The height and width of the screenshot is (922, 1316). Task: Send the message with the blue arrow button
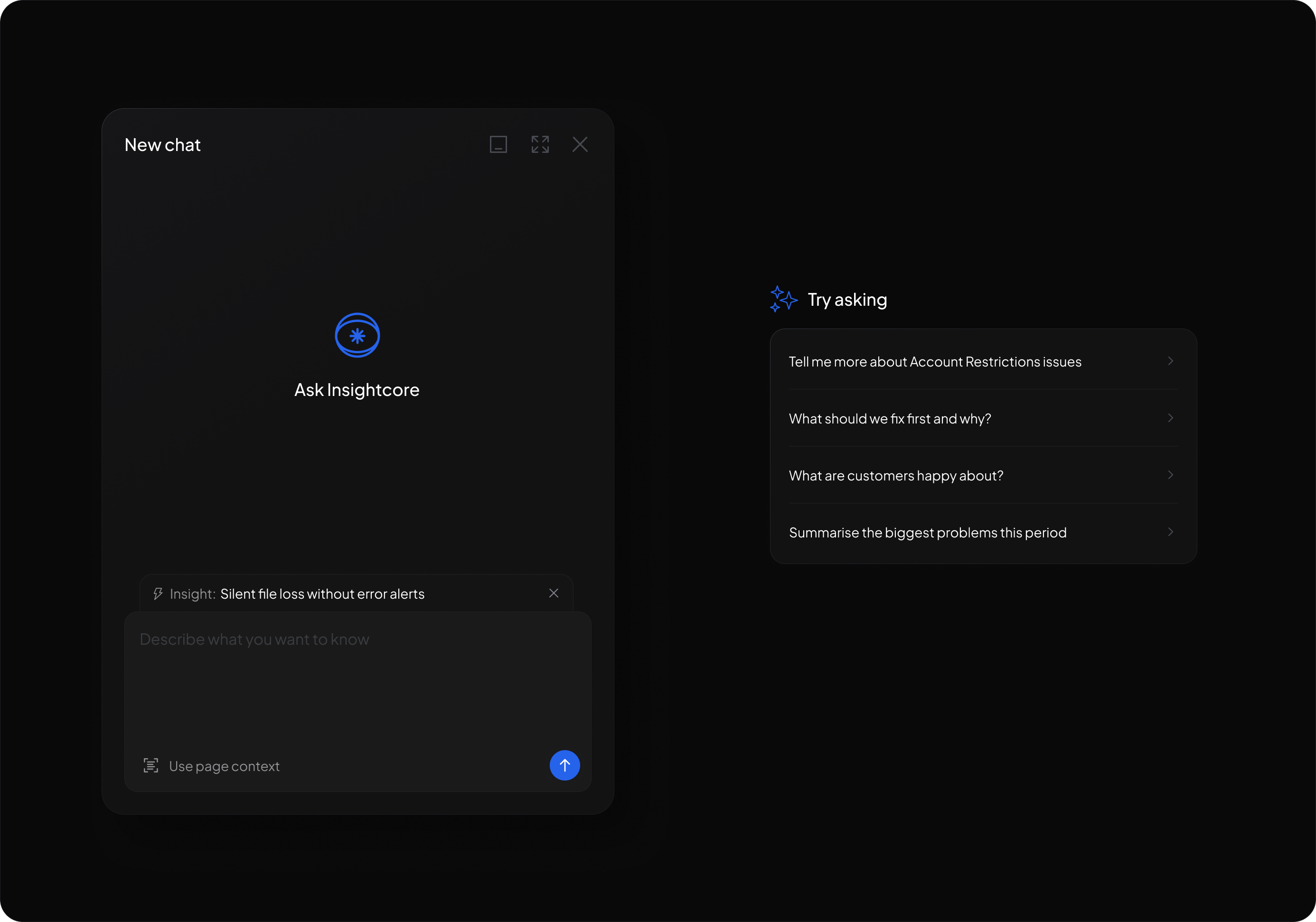tap(564, 765)
